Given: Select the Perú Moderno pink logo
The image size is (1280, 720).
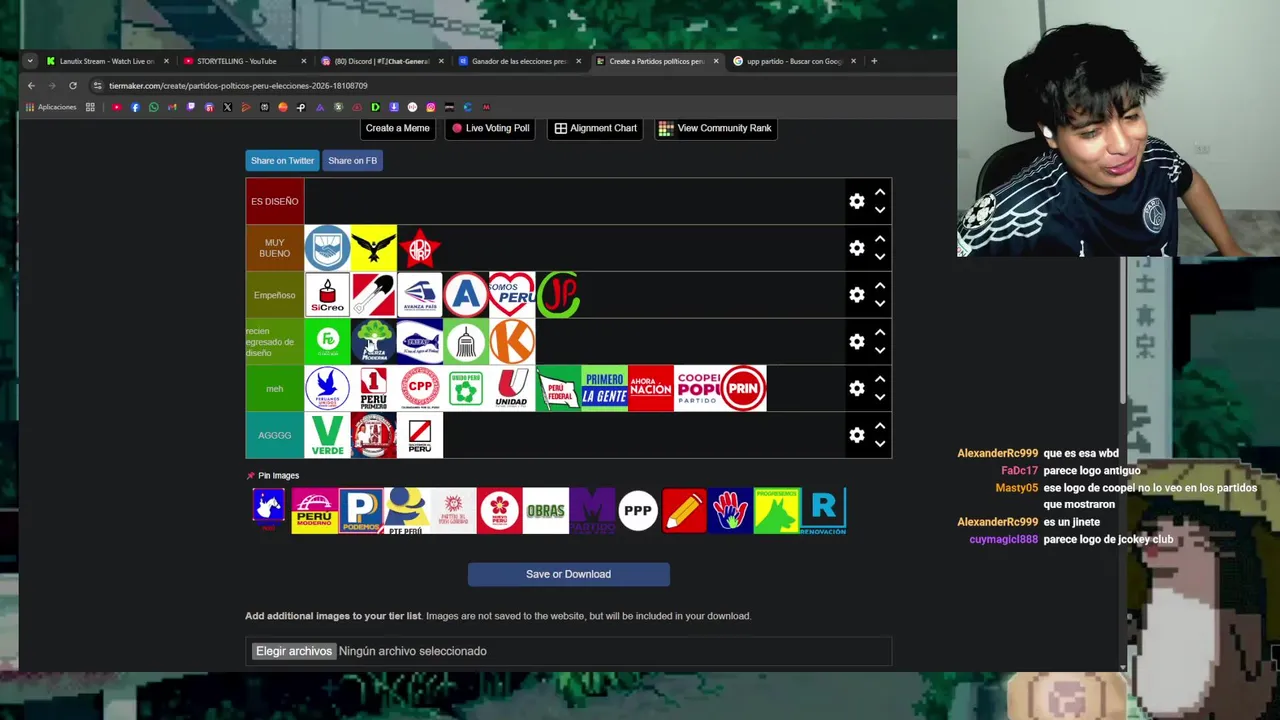Looking at the screenshot, I should click(314, 511).
